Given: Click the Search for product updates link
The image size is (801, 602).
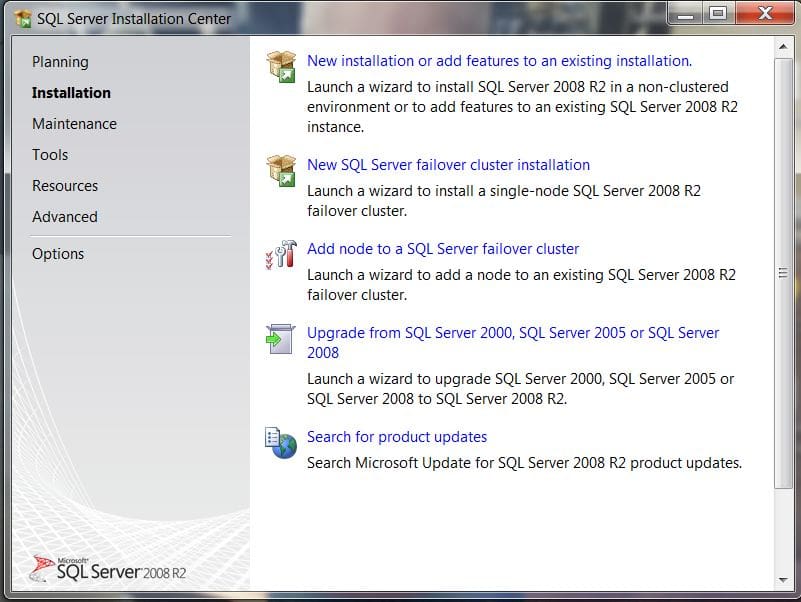Looking at the screenshot, I should click(x=397, y=437).
